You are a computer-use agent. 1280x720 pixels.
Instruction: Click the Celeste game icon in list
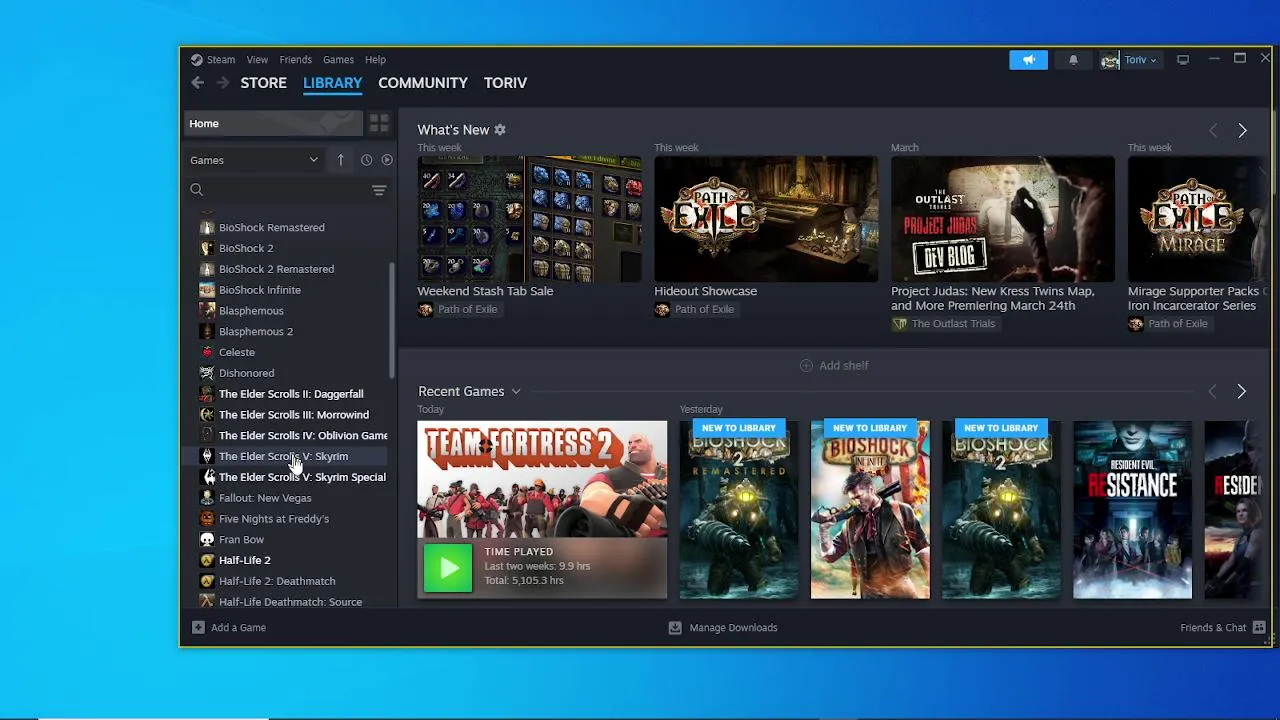(207, 352)
